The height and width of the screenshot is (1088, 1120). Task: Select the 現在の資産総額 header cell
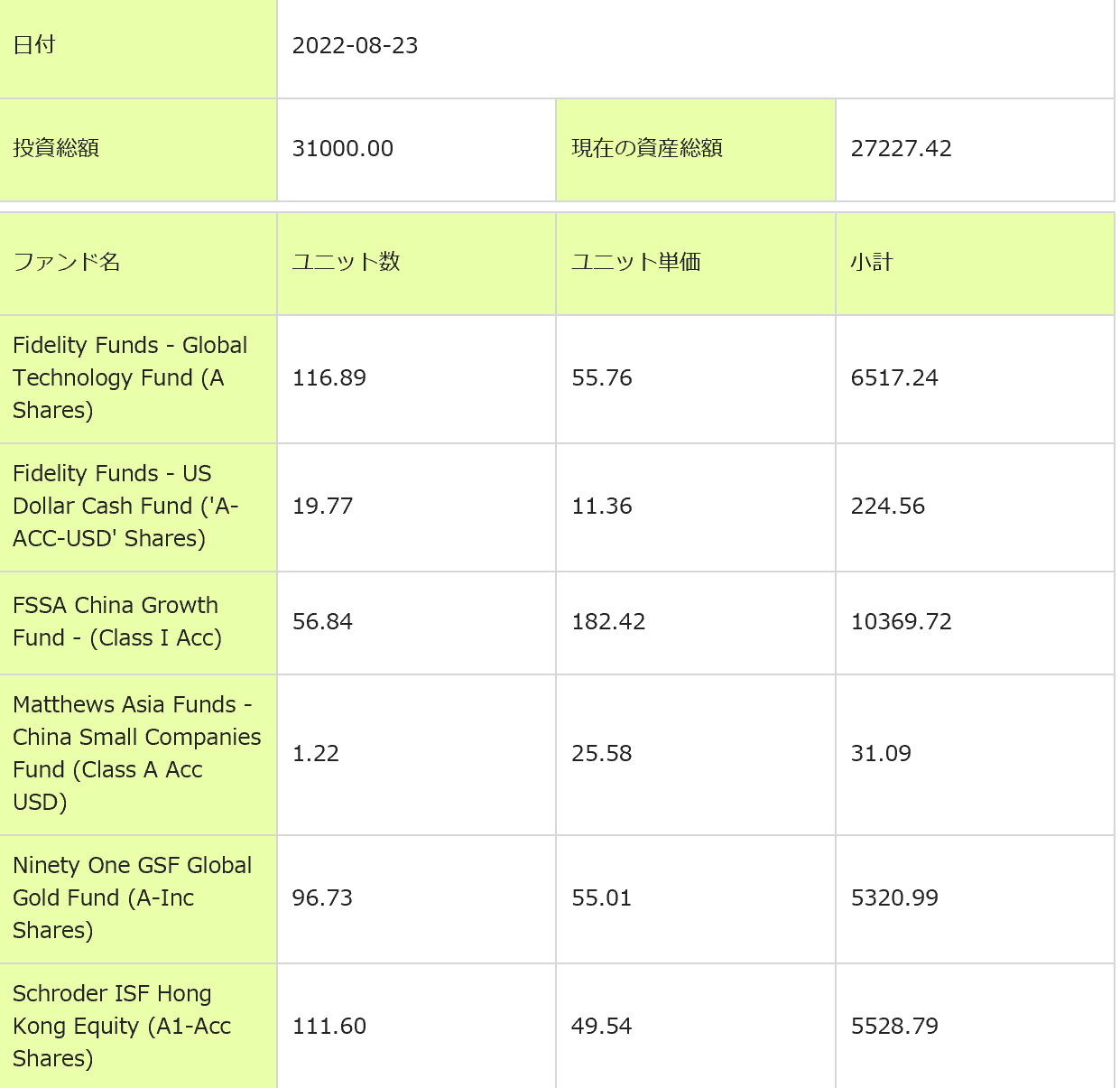click(647, 149)
